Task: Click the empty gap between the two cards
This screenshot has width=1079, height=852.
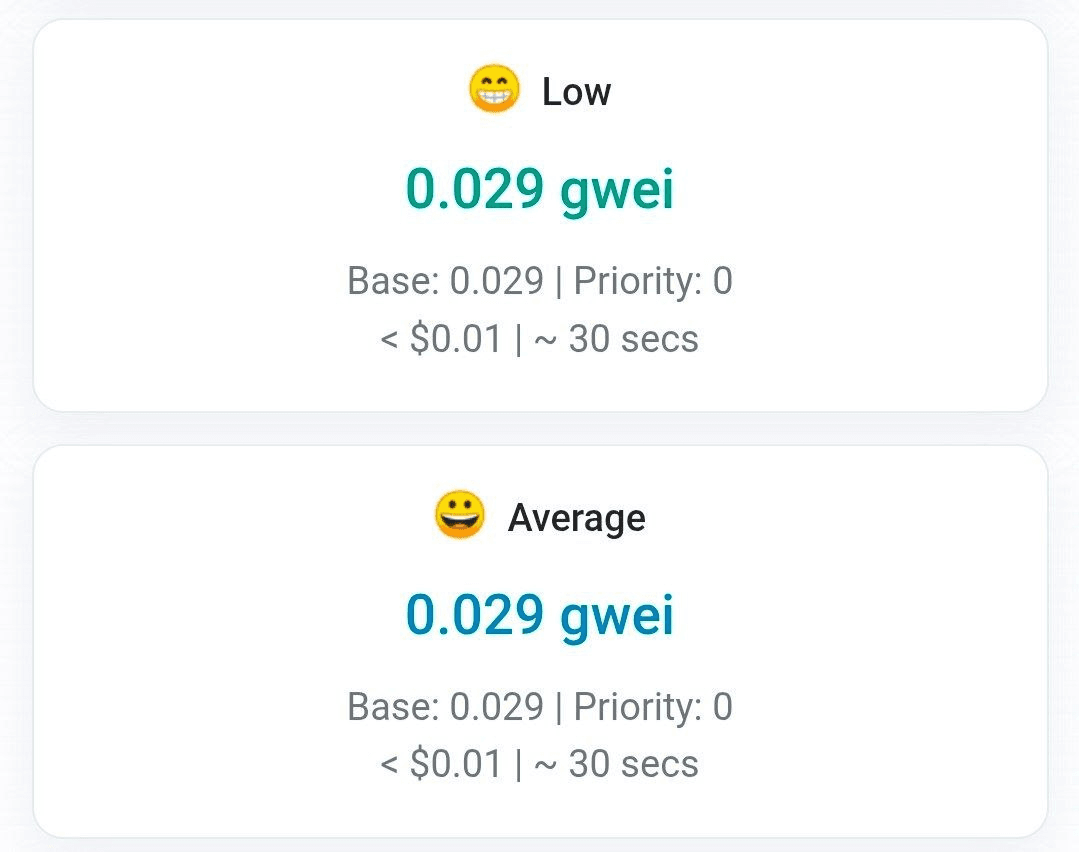Action: tap(540, 428)
